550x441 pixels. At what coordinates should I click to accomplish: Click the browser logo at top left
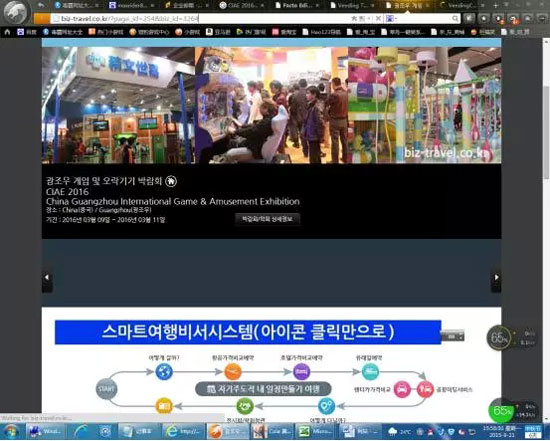pyautogui.click(x=17, y=12)
